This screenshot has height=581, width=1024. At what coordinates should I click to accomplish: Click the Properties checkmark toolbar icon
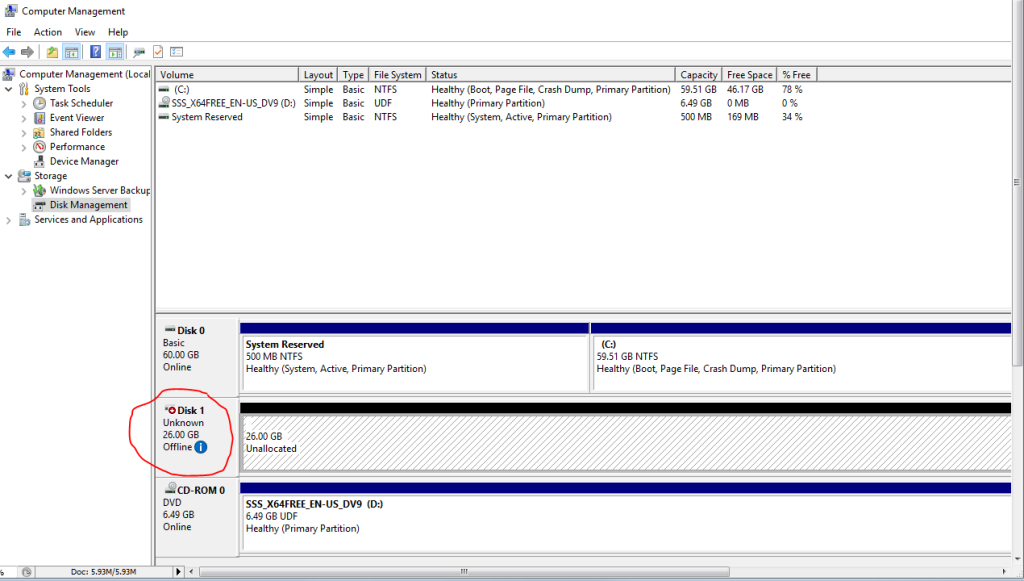click(x=158, y=52)
